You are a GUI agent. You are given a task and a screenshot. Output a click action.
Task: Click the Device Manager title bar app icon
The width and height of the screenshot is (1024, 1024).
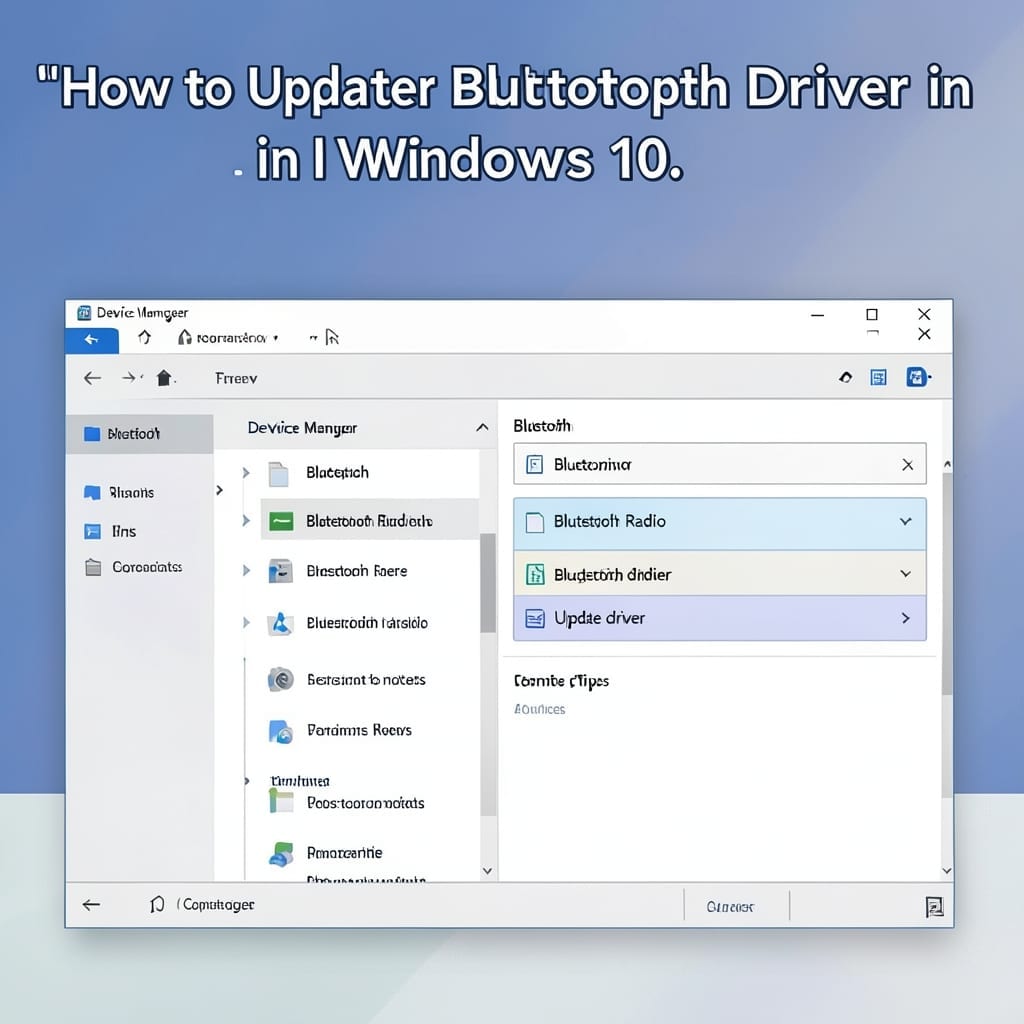point(84,313)
